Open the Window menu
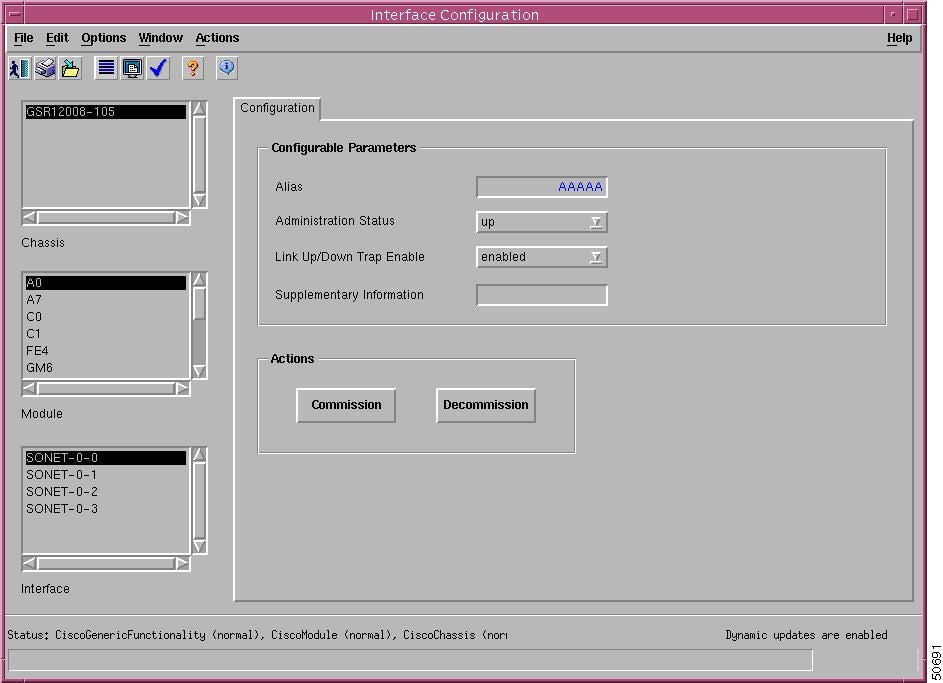The height and width of the screenshot is (683, 943). pyautogui.click(x=161, y=38)
